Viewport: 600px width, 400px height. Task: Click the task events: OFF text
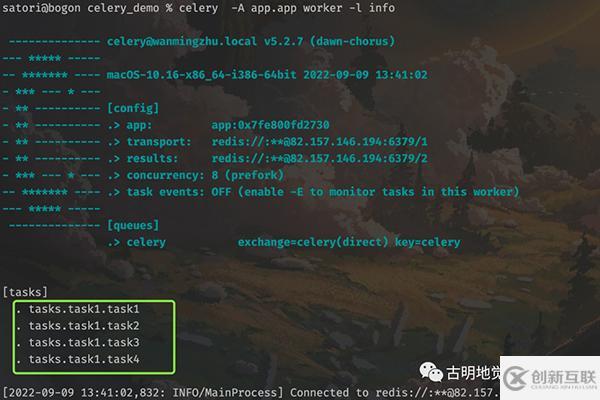click(179, 192)
